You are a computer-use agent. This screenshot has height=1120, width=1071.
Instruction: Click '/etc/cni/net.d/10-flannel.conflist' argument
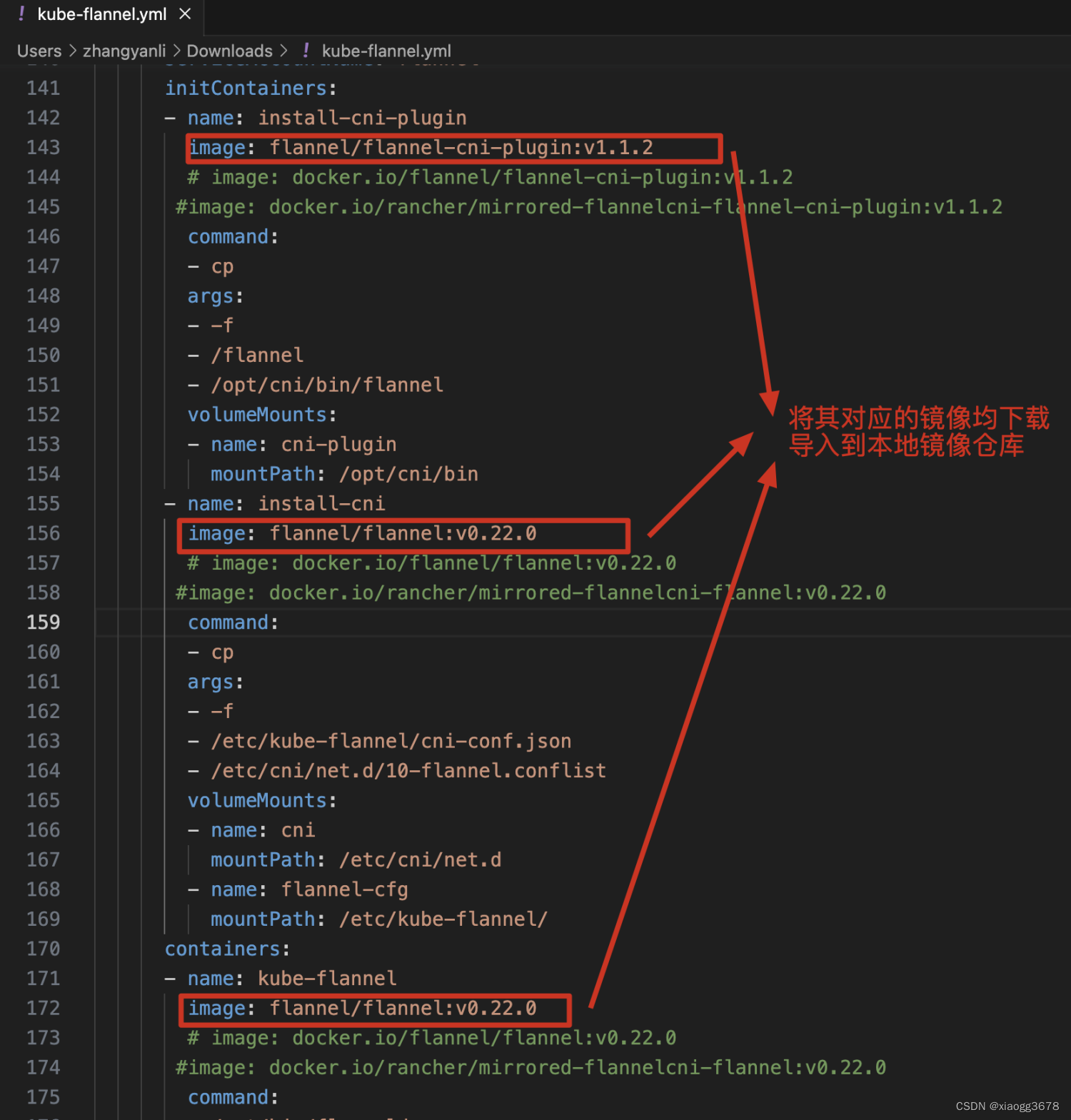[408, 771]
